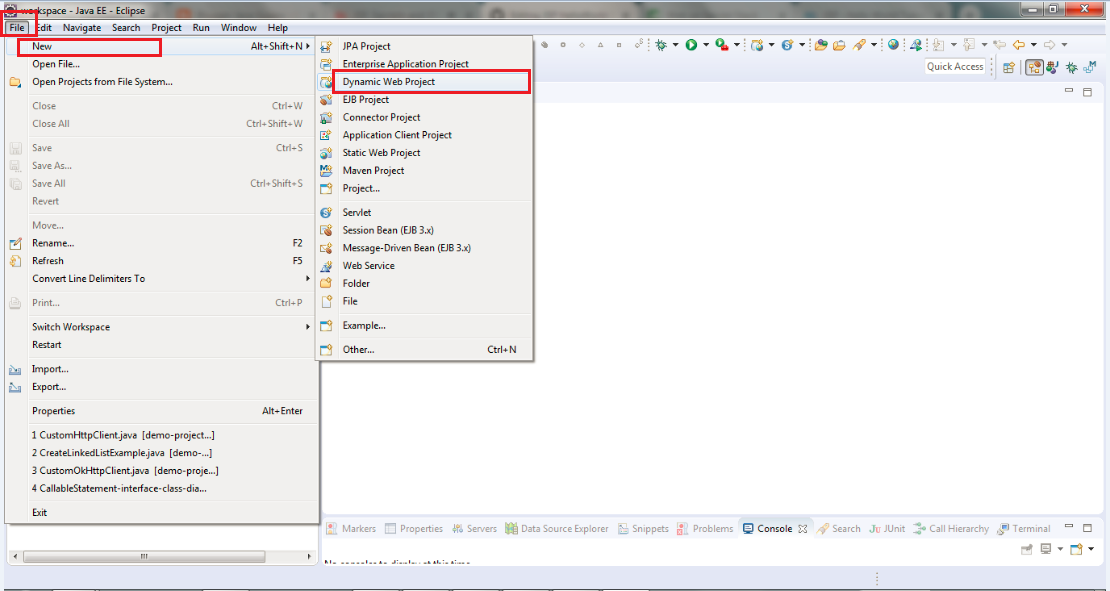
Task: Open the File menu
Action: pyautogui.click(x=18, y=28)
